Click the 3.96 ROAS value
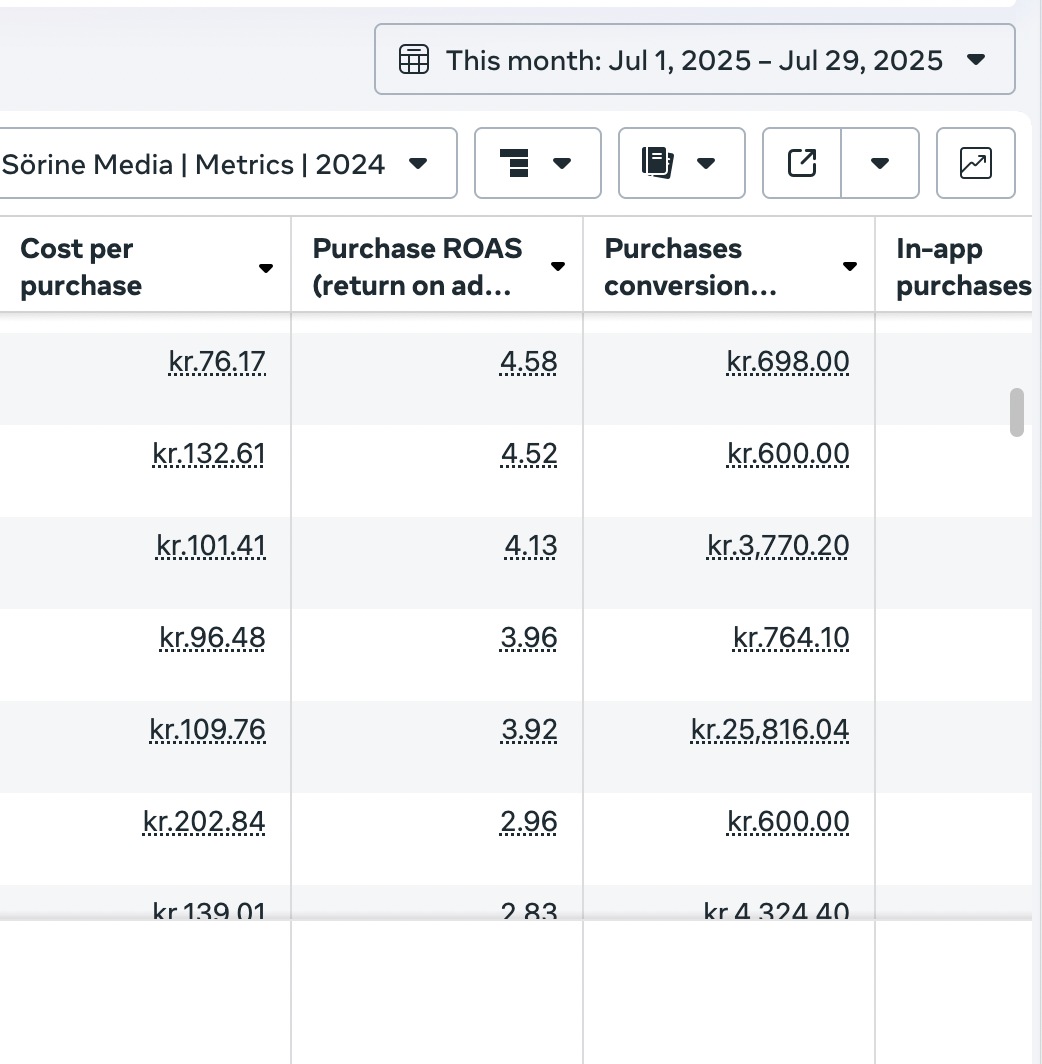 pos(528,638)
